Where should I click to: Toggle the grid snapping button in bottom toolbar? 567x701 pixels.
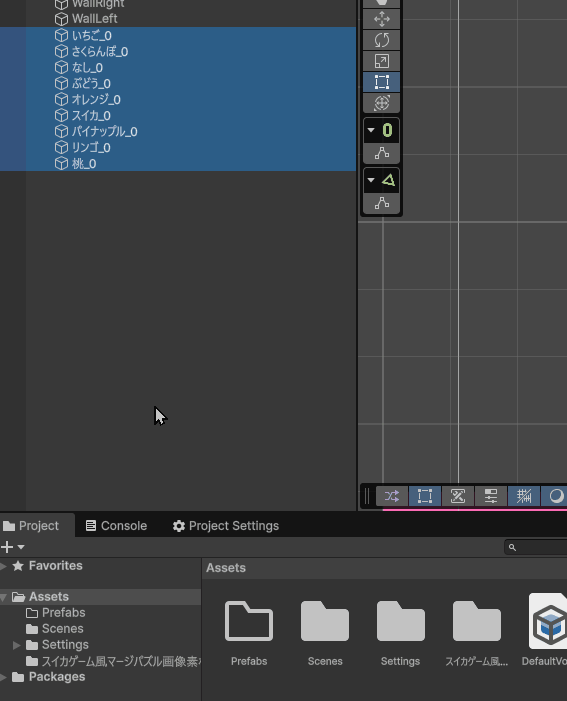point(524,496)
